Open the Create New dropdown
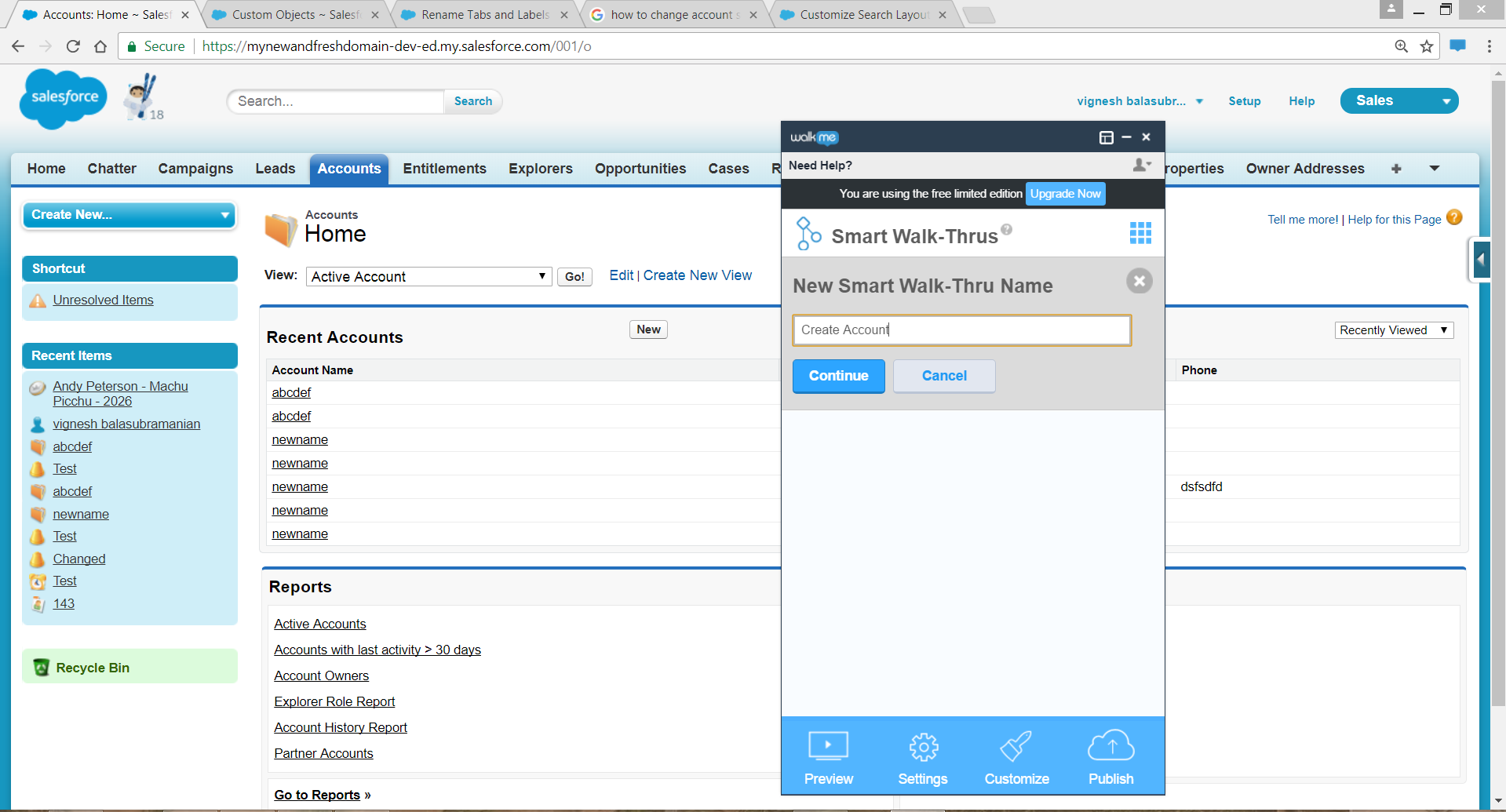Image resolution: width=1506 pixels, height=812 pixels. [x=129, y=214]
